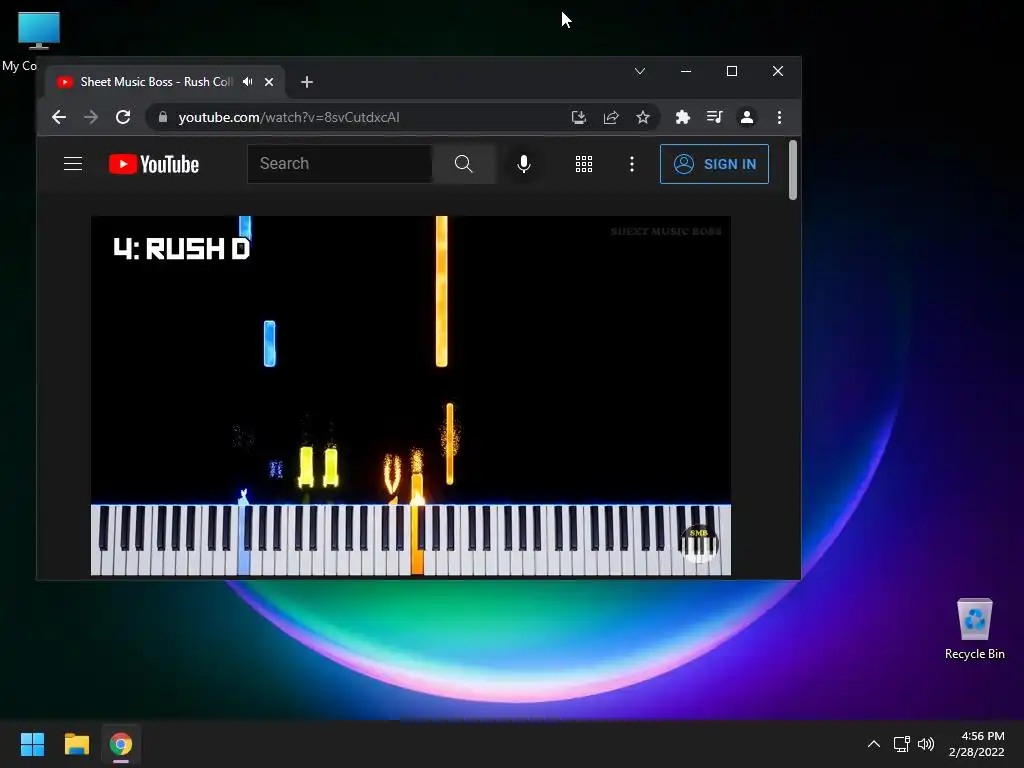Click the address bar URL
Screen dimensions: 1024x768
[x=289, y=118]
